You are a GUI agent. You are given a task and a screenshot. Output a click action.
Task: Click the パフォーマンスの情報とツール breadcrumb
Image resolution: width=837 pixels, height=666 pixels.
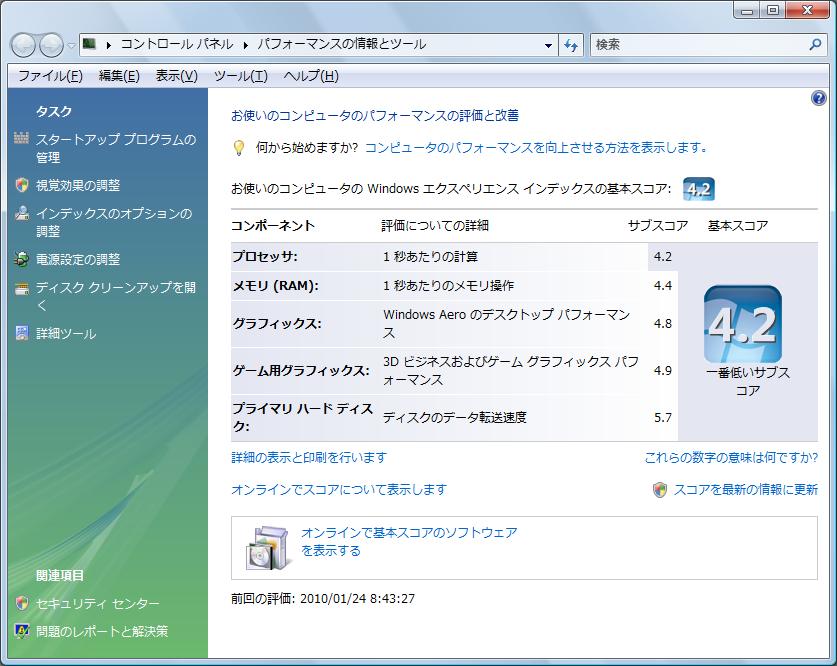(342, 44)
